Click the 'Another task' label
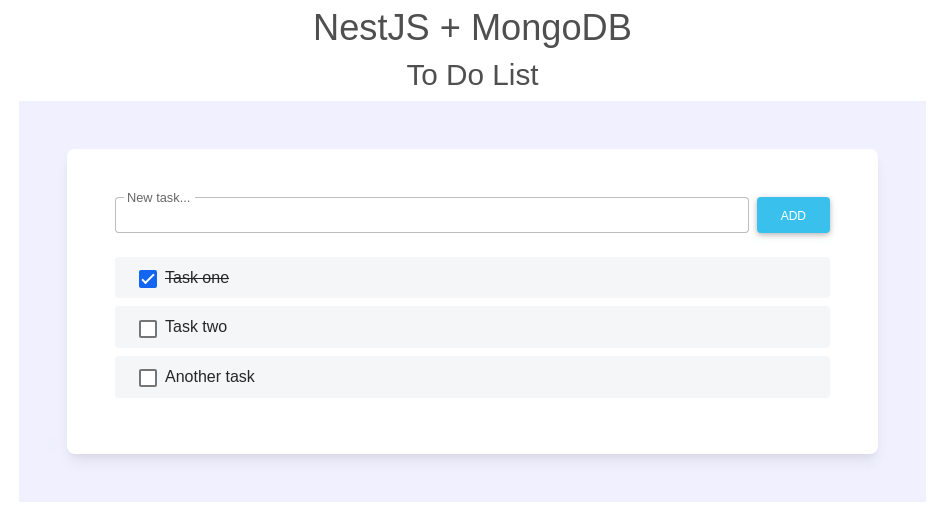Screen dimensions: 943x513 [210, 376]
